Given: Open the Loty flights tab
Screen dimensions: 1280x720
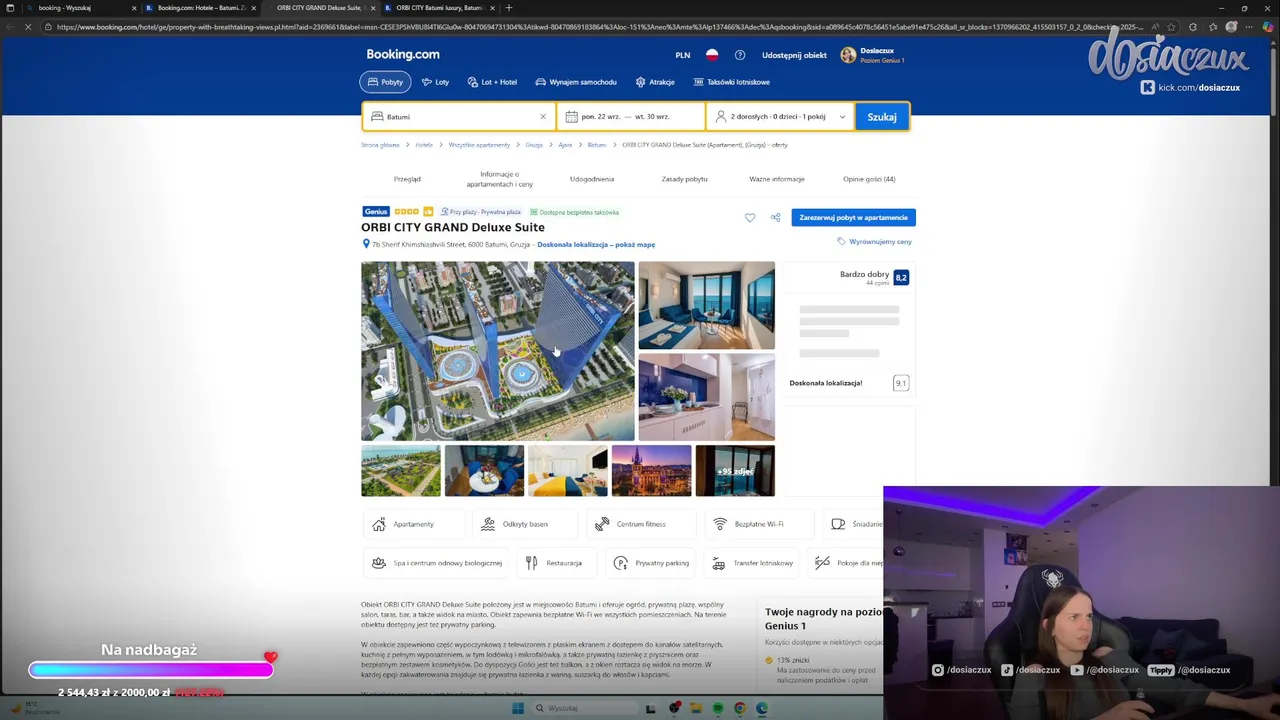Looking at the screenshot, I should 435,82.
